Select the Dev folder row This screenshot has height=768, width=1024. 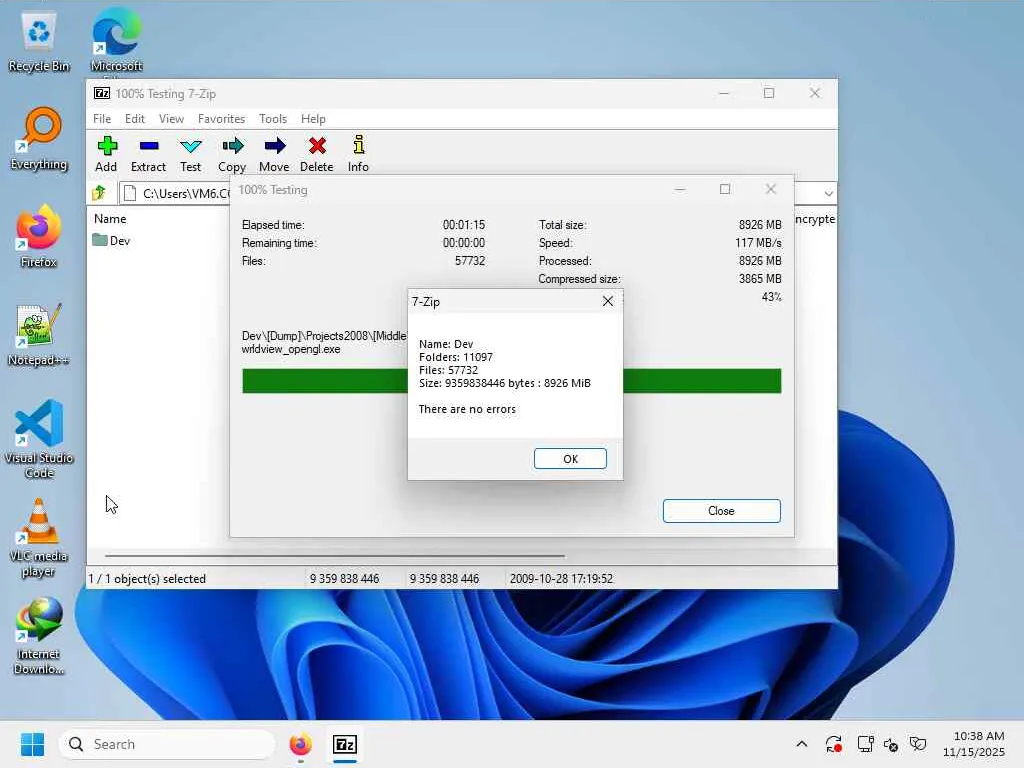point(112,240)
